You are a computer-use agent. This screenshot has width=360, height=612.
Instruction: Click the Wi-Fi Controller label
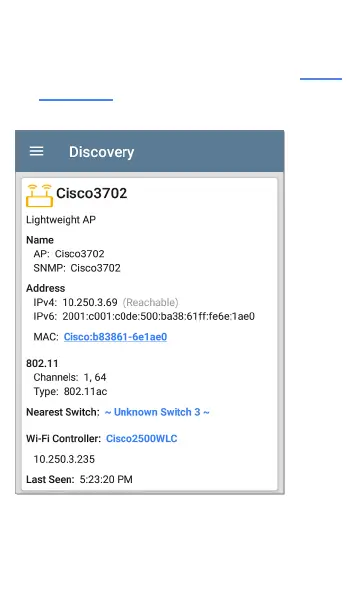[64, 439]
